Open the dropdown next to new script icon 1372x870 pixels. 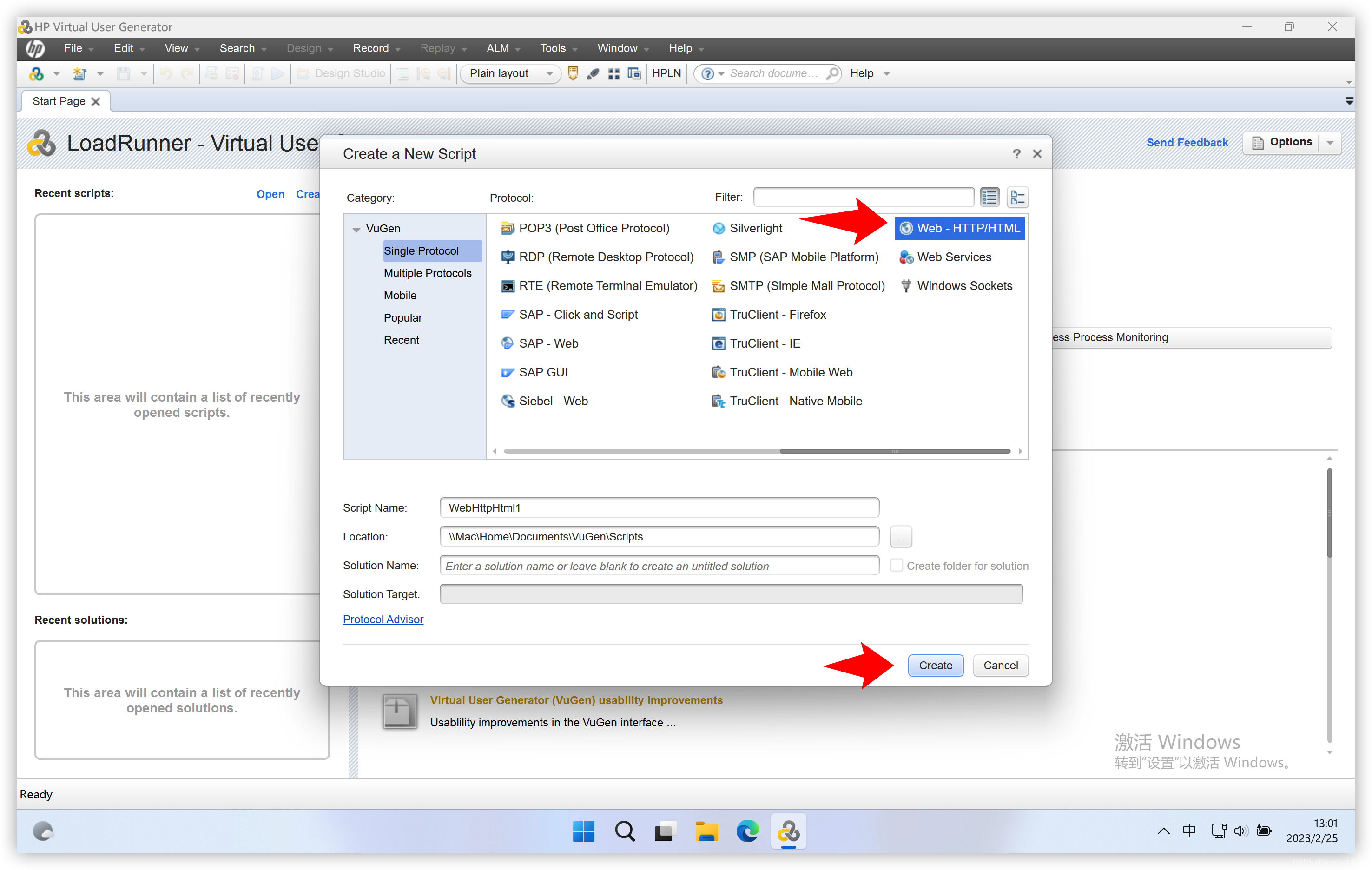coord(56,73)
